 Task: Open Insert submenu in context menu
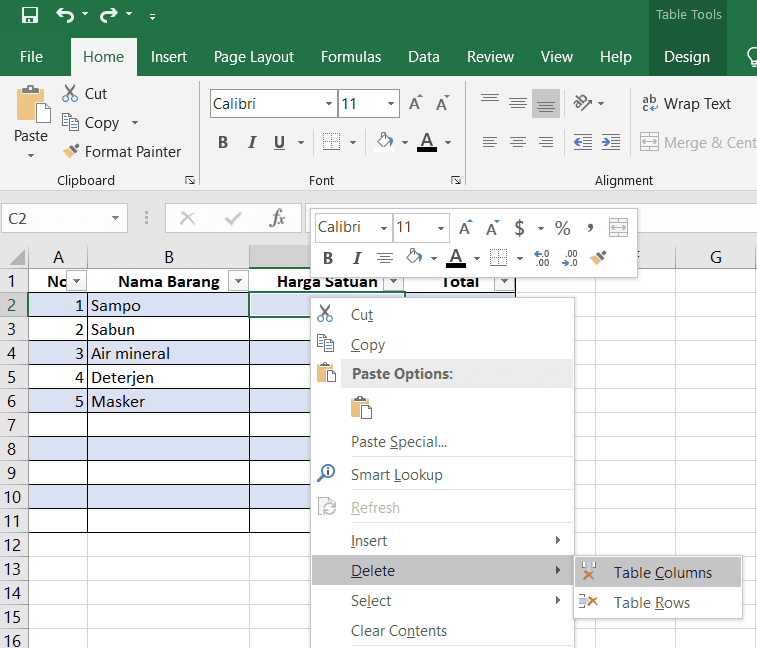443,540
